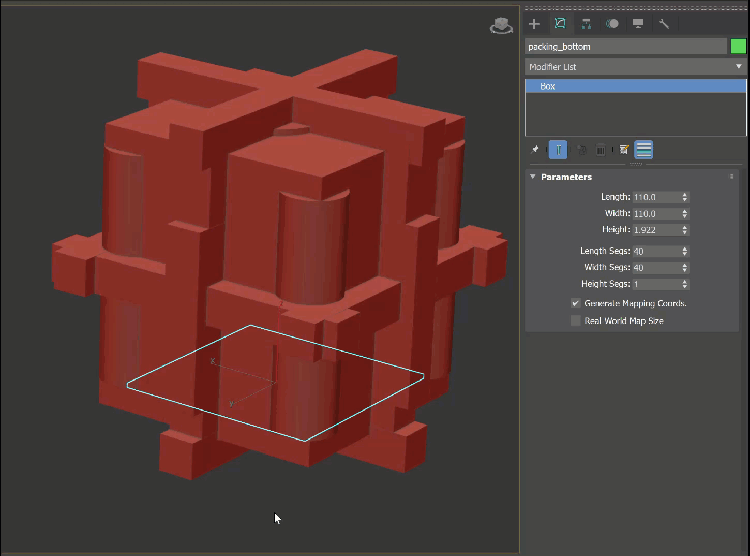Select Box in the modifier stack

tap(548, 87)
